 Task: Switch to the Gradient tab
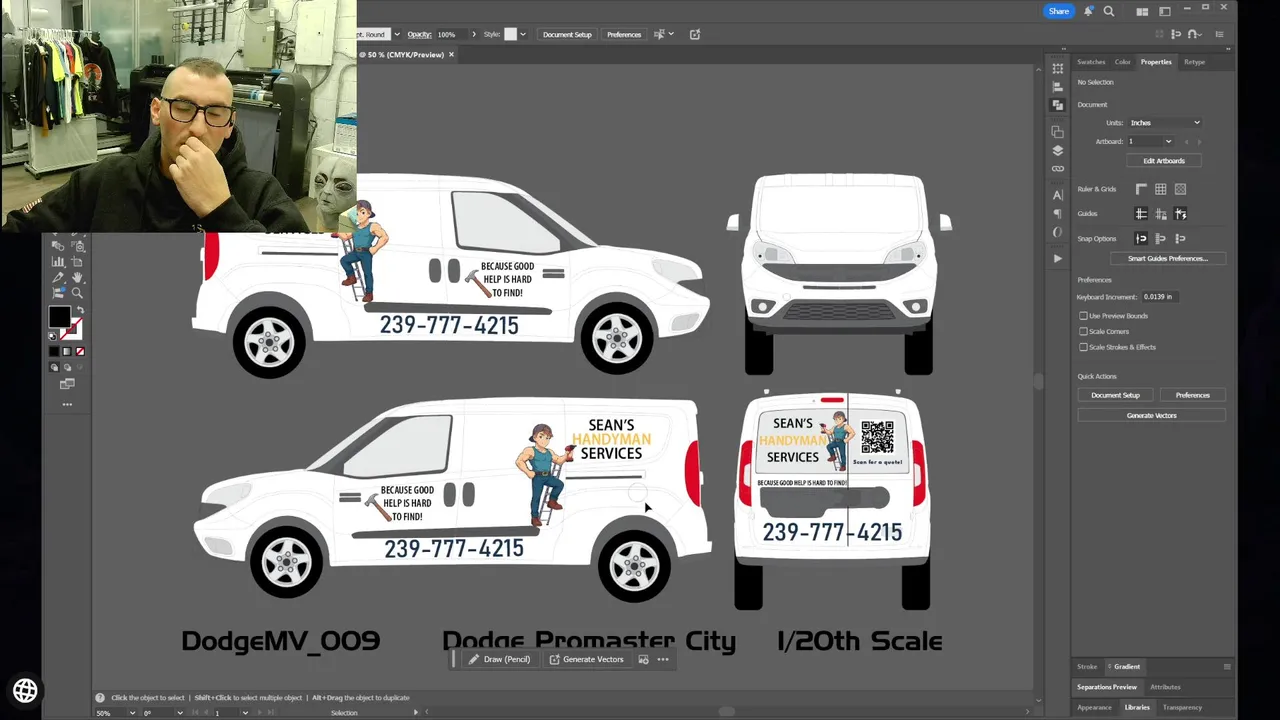(1127, 666)
